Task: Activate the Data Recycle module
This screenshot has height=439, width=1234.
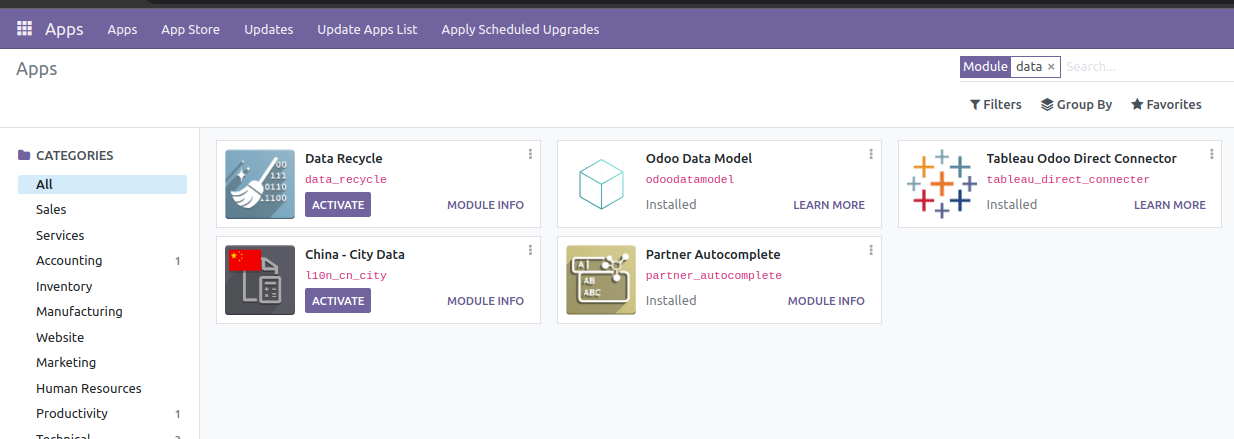Action: [x=338, y=205]
